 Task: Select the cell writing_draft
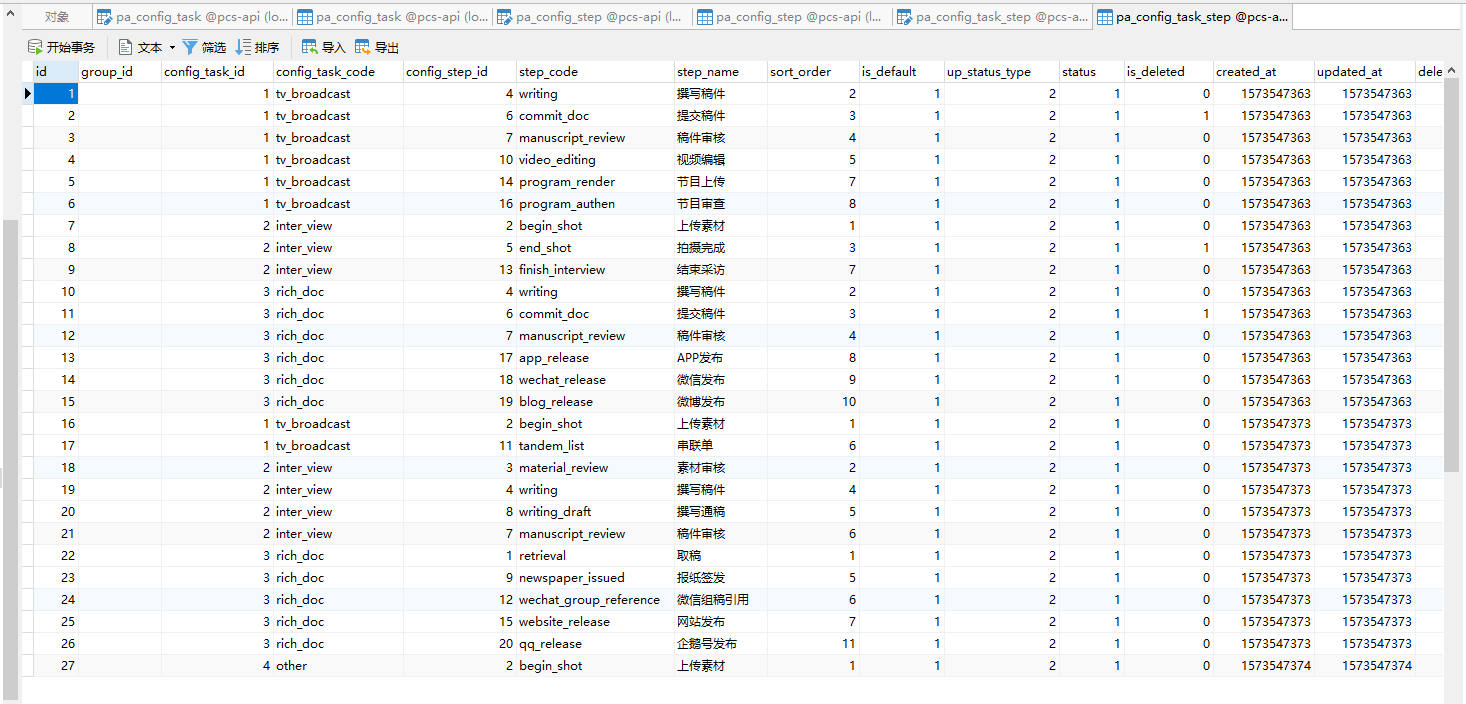(x=595, y=512)
